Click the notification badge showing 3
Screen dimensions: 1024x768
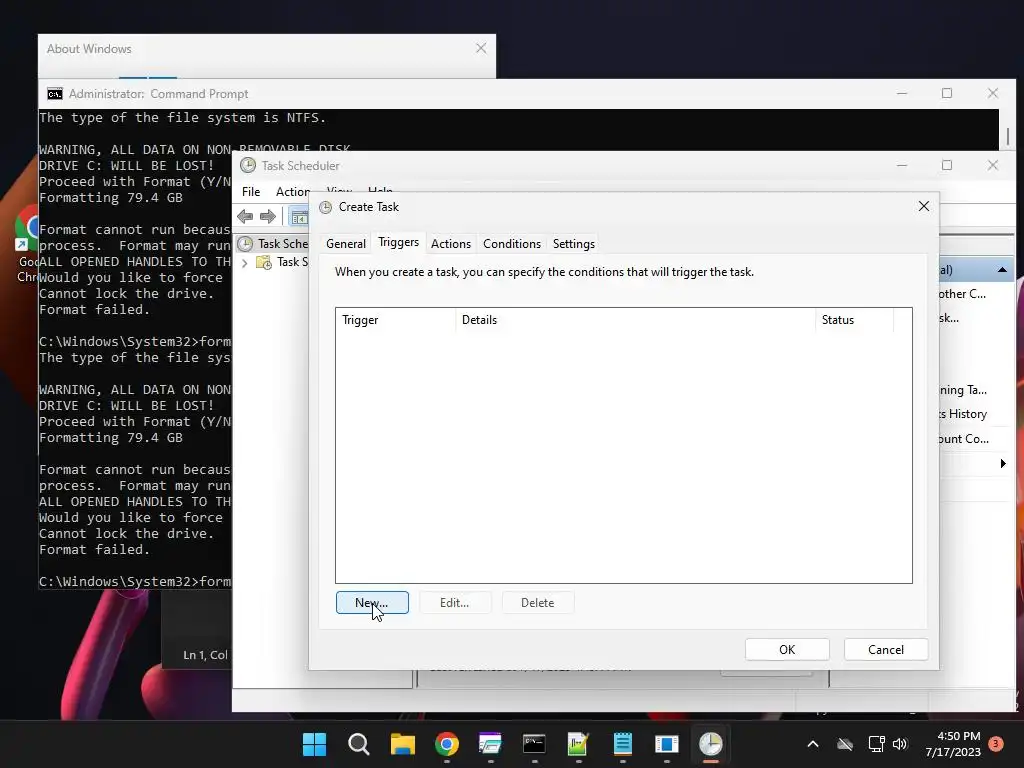pyautogui.click(x=996, y=743)
